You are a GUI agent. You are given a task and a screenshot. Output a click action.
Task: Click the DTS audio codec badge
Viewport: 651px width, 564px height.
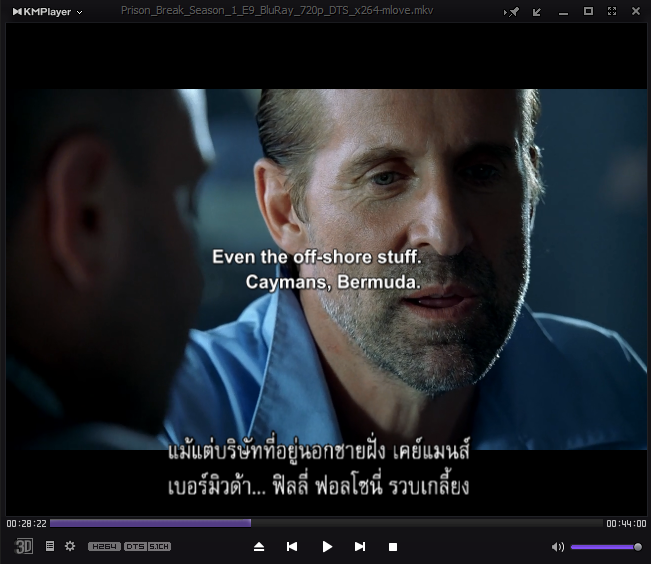135,547
